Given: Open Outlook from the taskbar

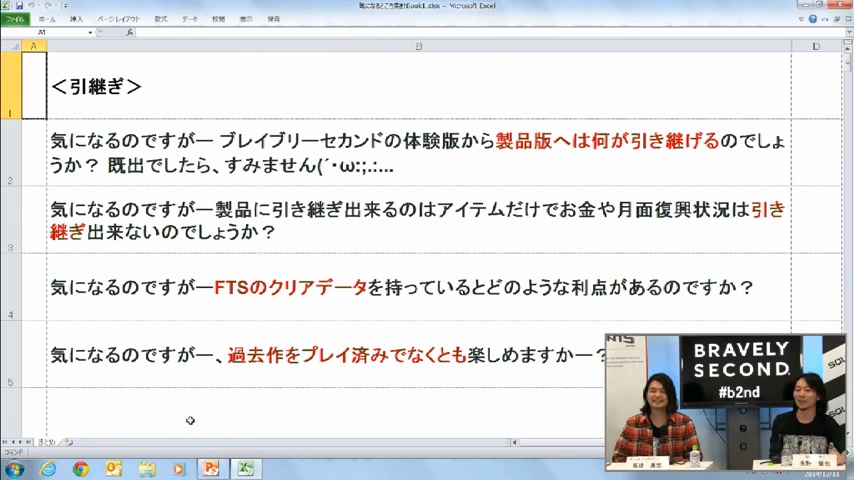Looking at the screenshot, I should click(x=113, y=469).
